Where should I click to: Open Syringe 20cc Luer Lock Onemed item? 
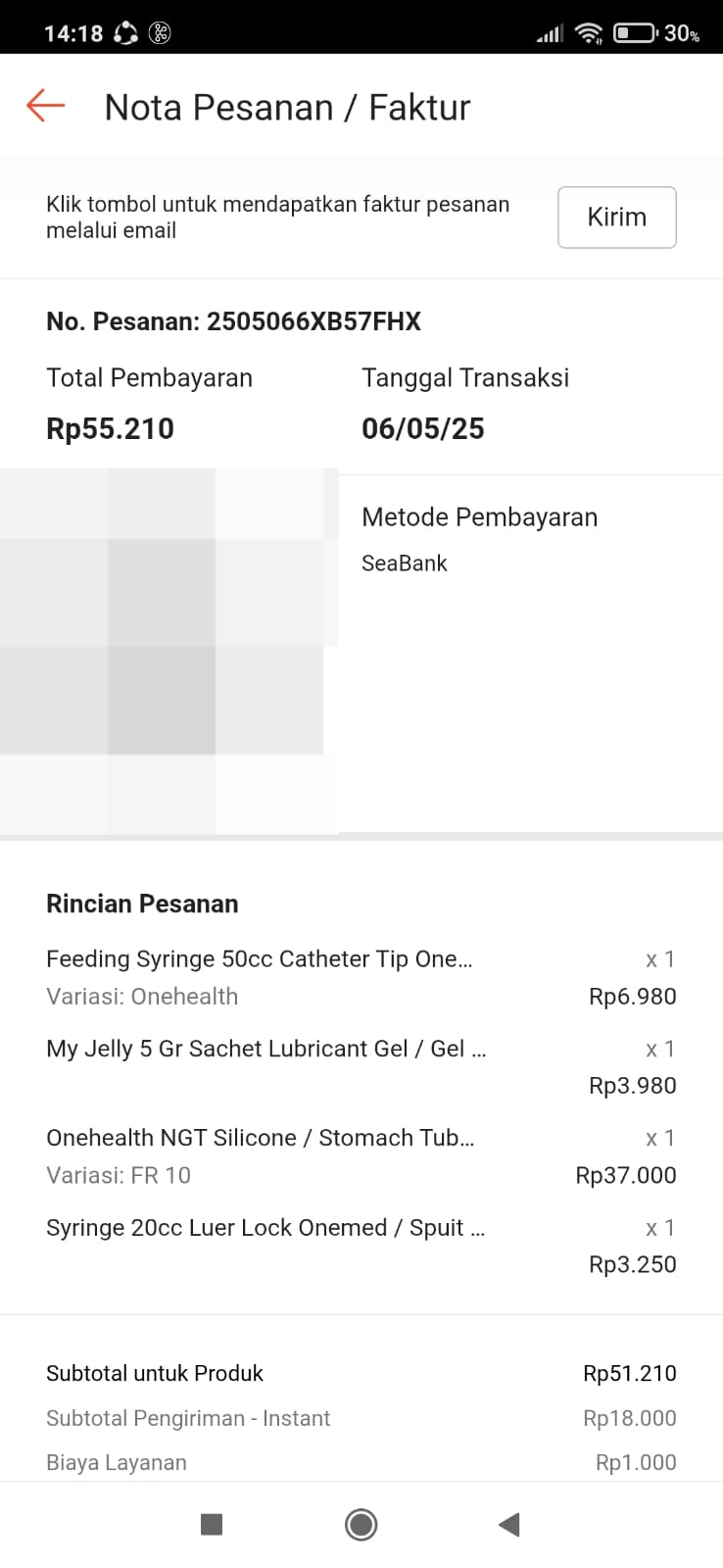[x=265, y=1228]
